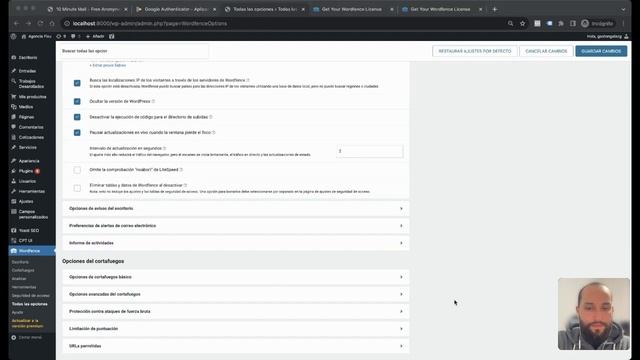640x360 pixels.
Task: Click 'Cerrar menú' collapse link
Action: pyautogui.click(x=27, y=338)
